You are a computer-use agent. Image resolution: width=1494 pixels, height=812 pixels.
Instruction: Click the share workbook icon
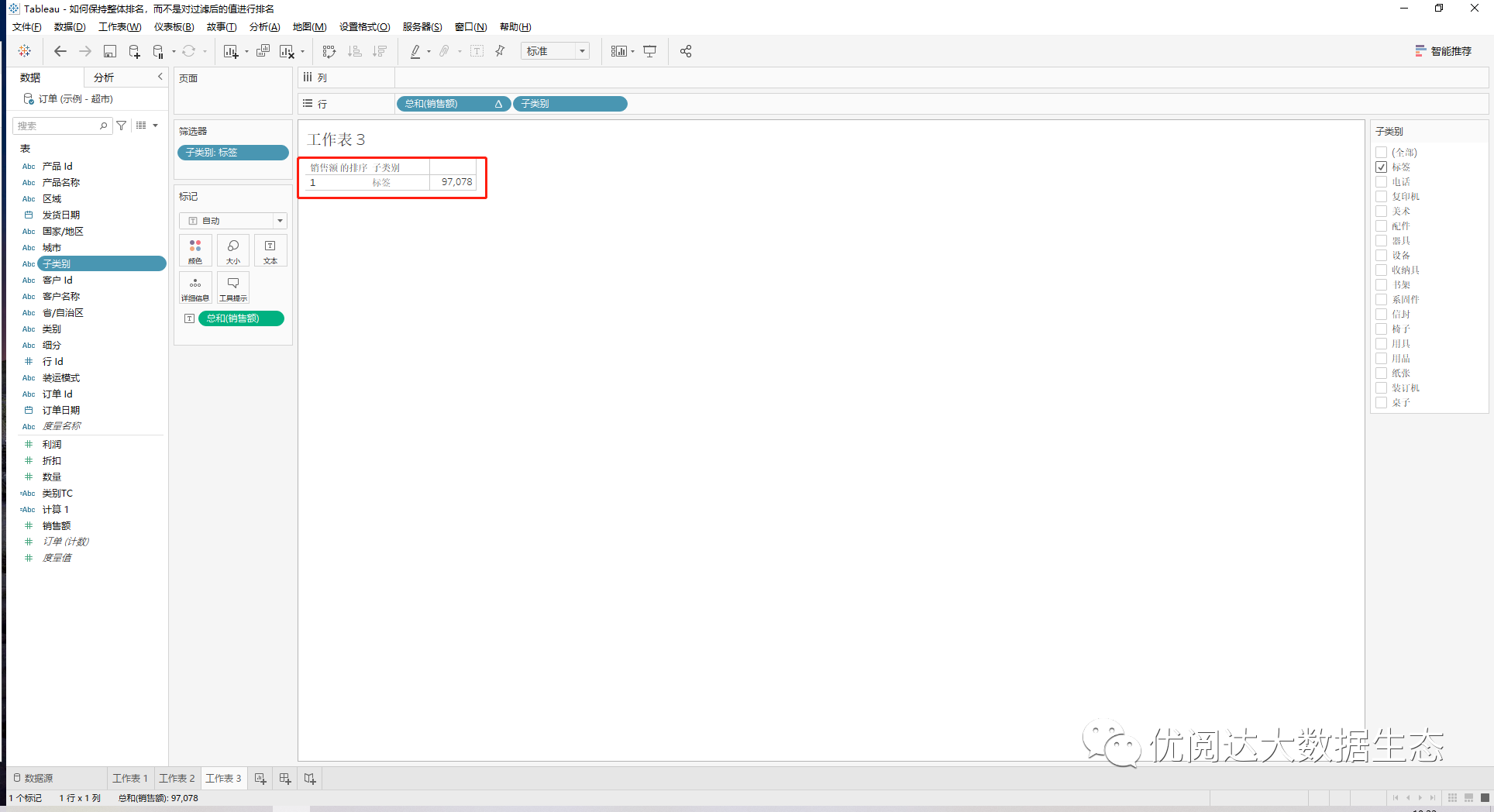pyautogui.click(x=686, y=51)
